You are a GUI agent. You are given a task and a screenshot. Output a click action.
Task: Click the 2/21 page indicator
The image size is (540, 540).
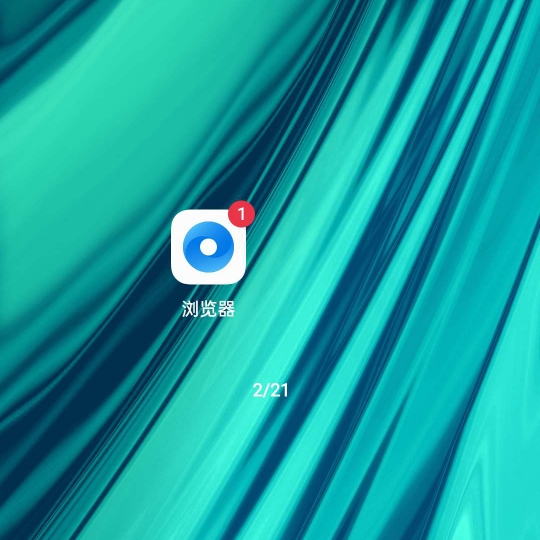coord(270,391)
